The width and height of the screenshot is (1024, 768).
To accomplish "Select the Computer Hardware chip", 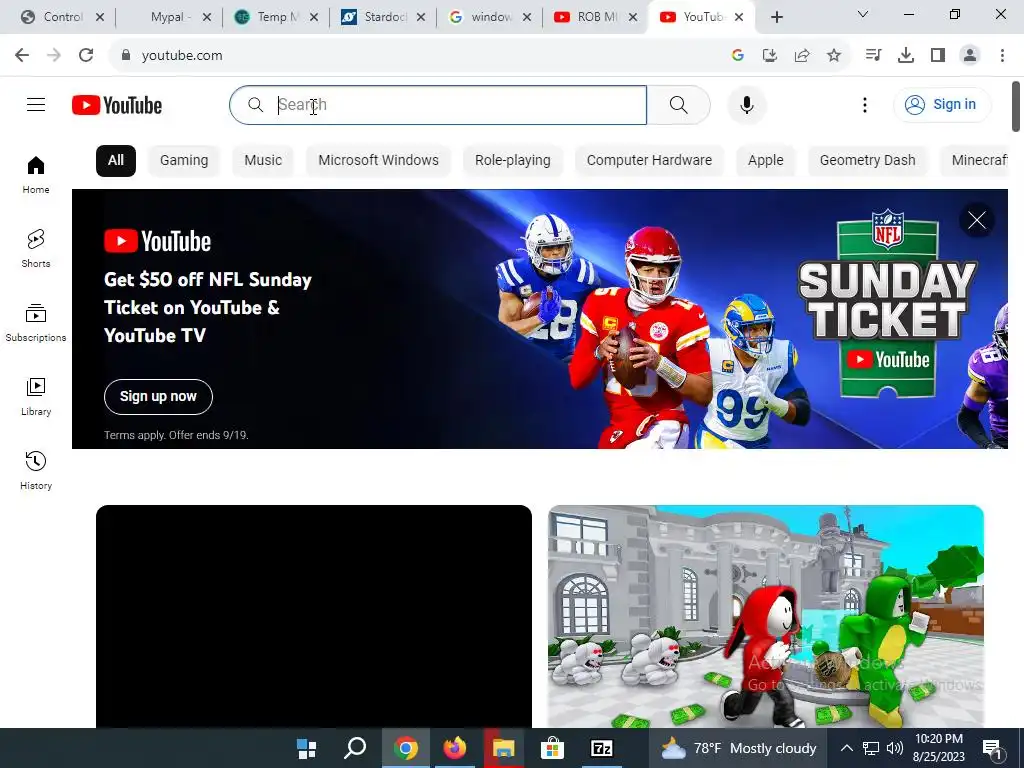I will [649, 161].
